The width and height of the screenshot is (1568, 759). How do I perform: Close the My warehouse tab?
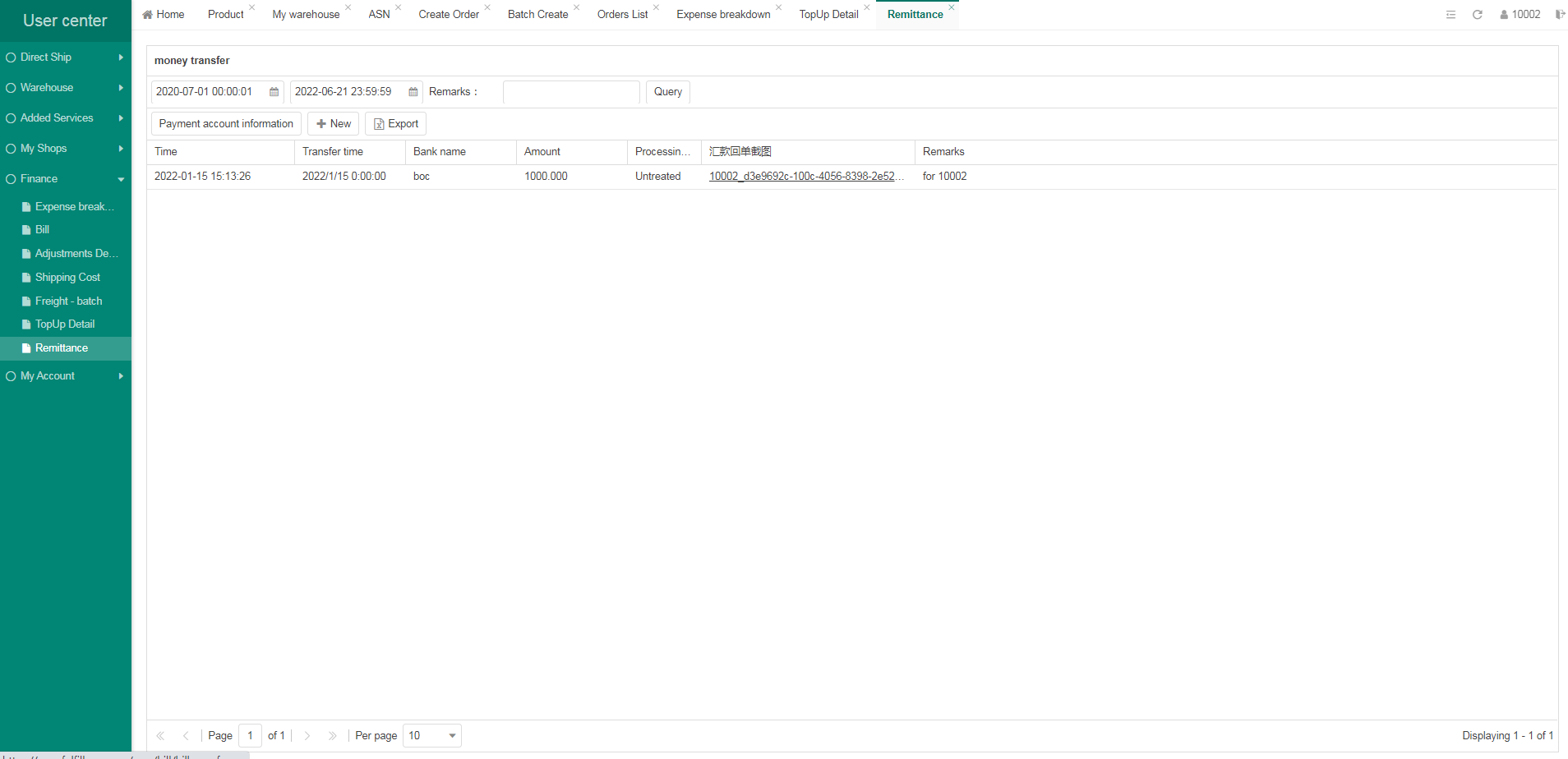(x=348, y=7)
